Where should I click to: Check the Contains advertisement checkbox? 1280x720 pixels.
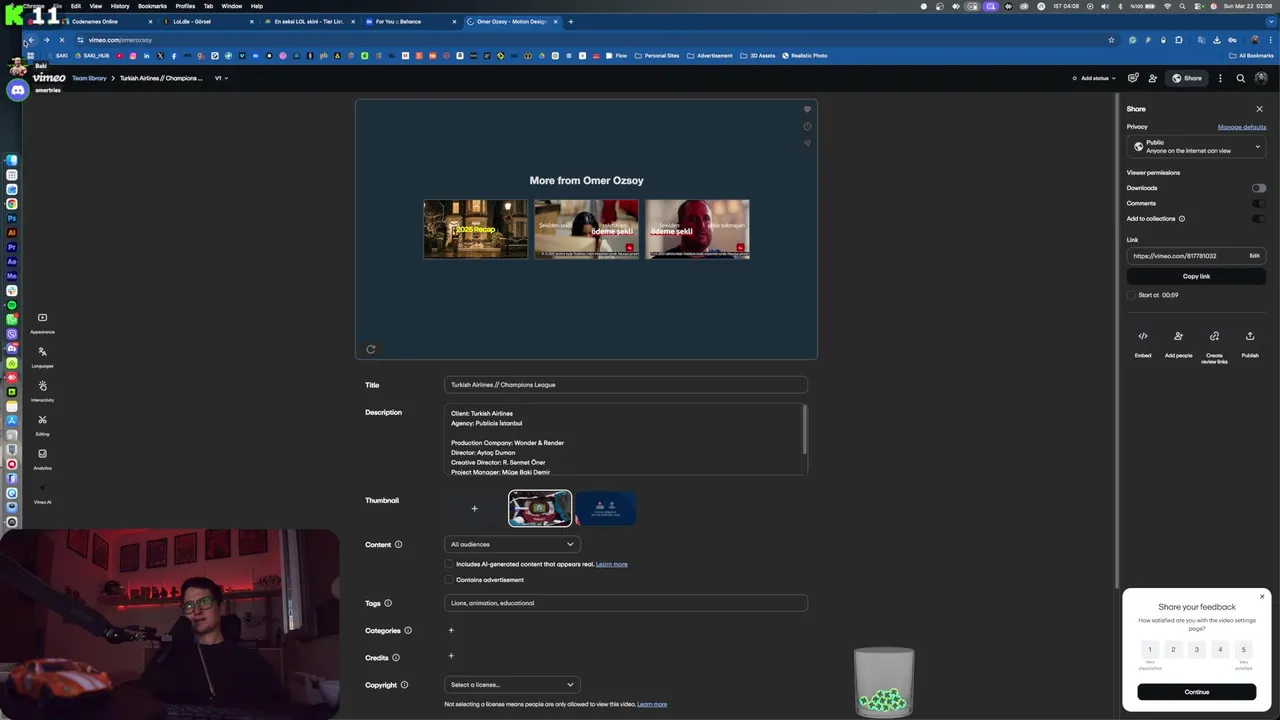[449, 580]
